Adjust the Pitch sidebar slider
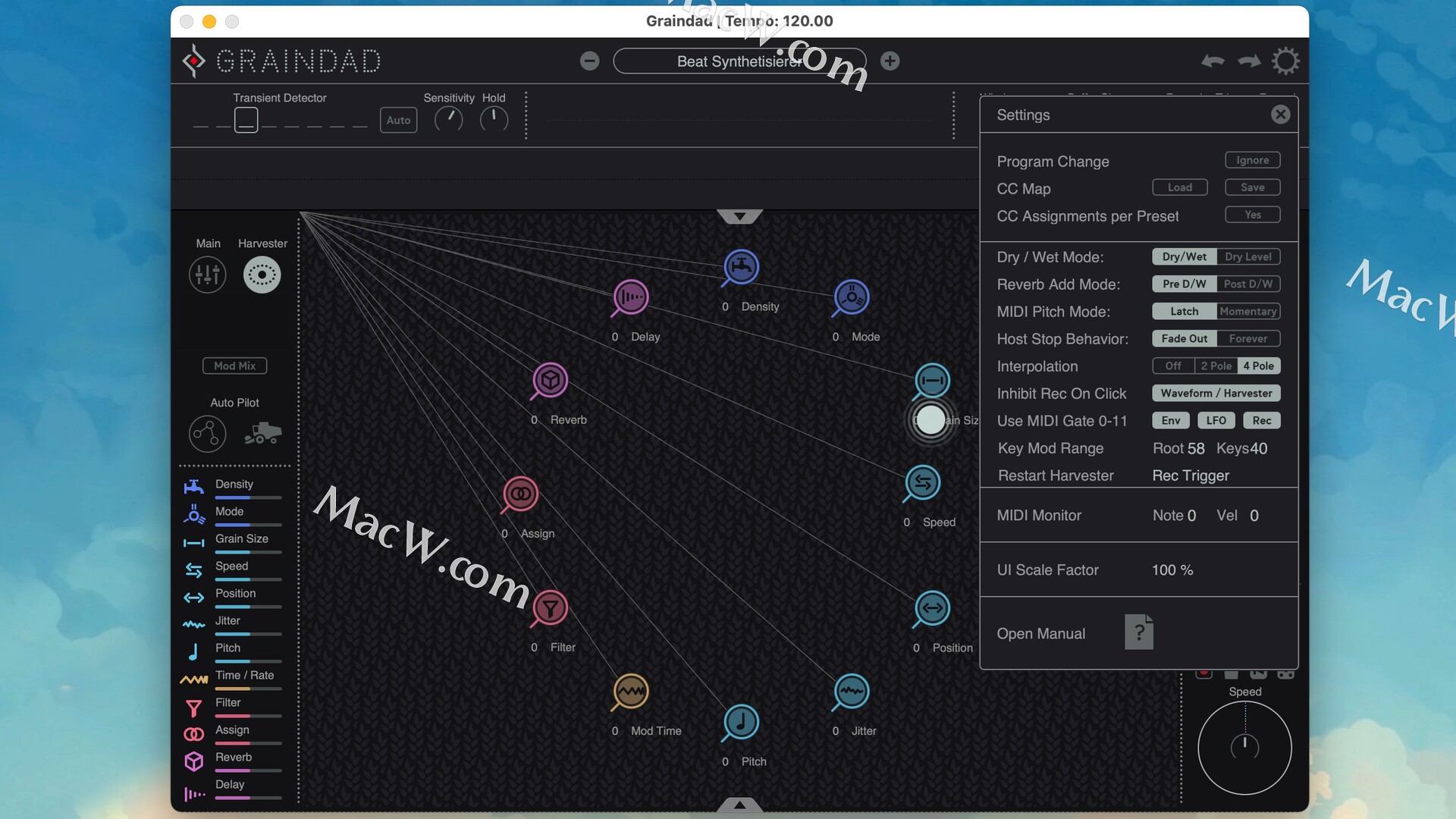The width and height of the screenshot is (1456, 819). click(x=249, y=661)
